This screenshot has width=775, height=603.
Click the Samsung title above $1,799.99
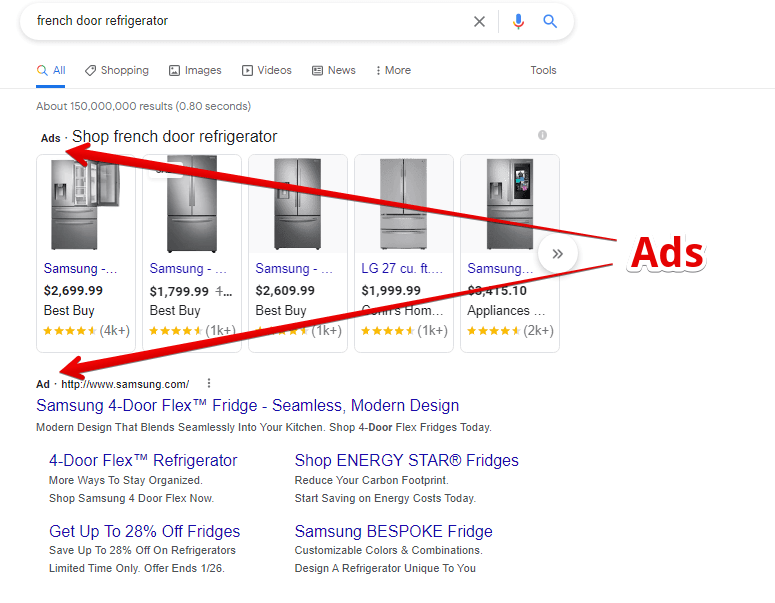(x=188, y=268)
